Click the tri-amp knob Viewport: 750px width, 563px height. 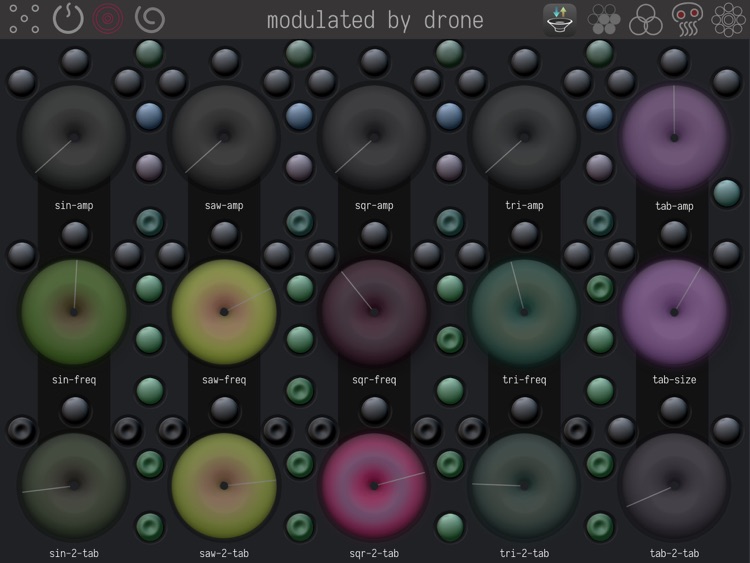click(x=524, y=137)
